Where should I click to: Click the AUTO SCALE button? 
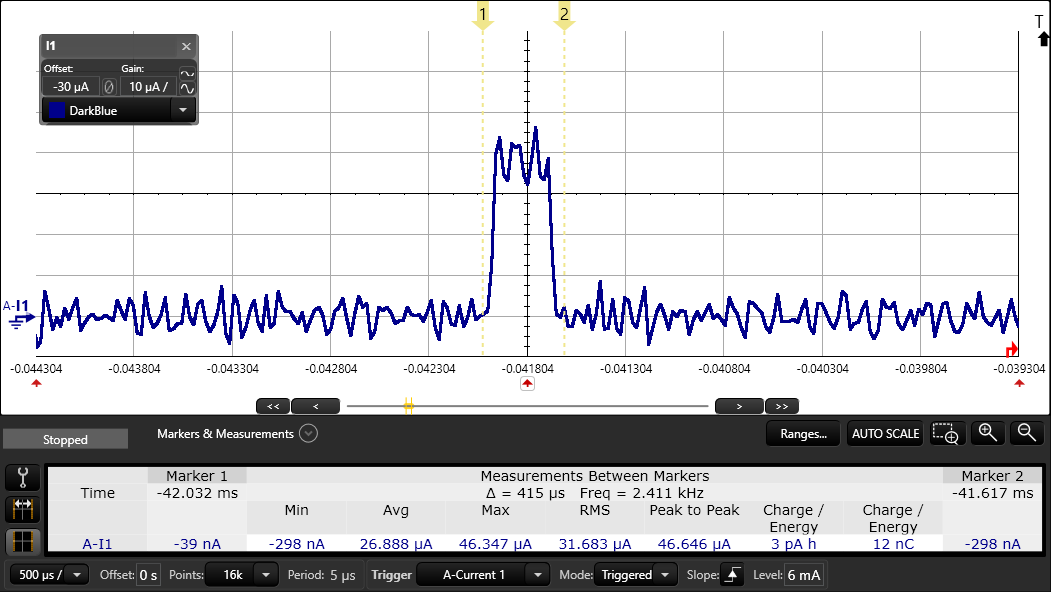point(884,434)
